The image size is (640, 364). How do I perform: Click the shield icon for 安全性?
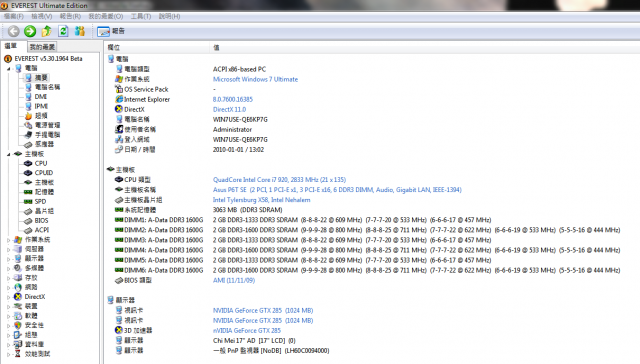(x=18, y=325)
